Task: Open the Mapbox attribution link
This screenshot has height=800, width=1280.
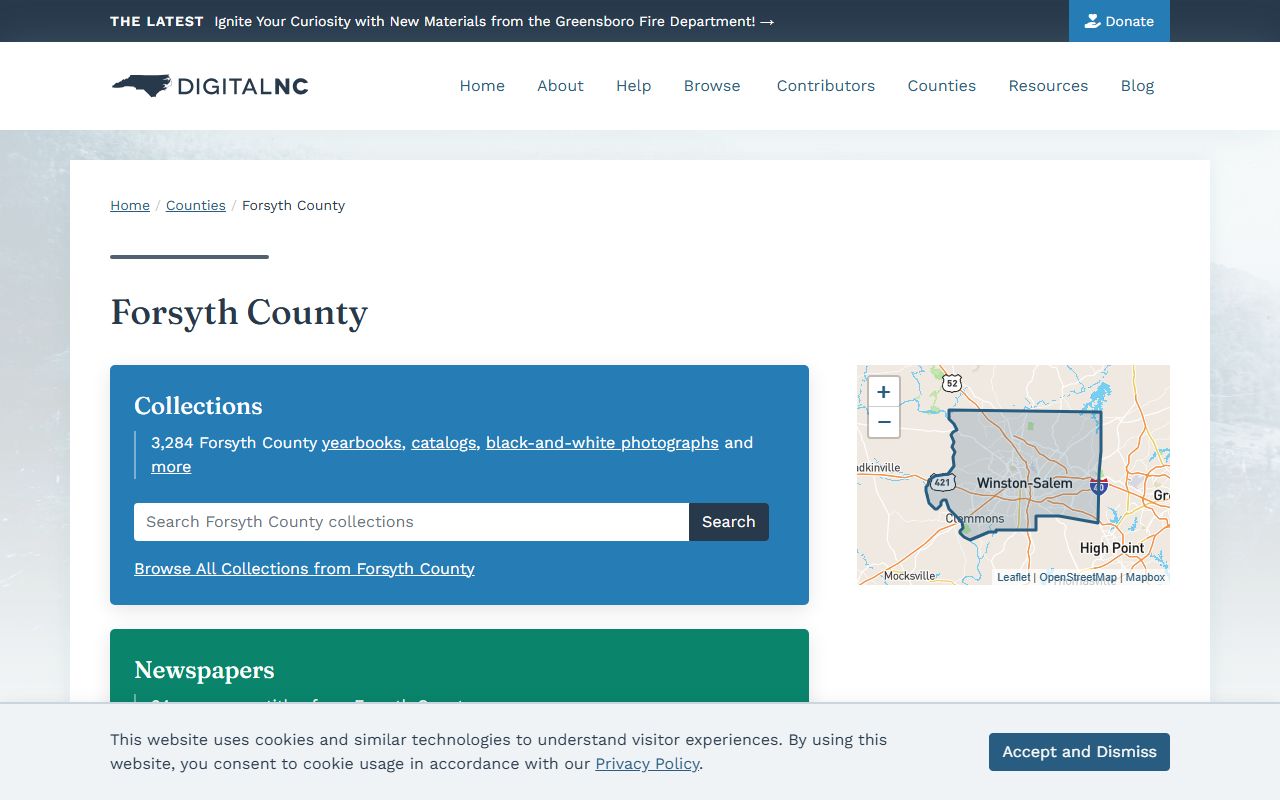Action: coord(1145,577)
